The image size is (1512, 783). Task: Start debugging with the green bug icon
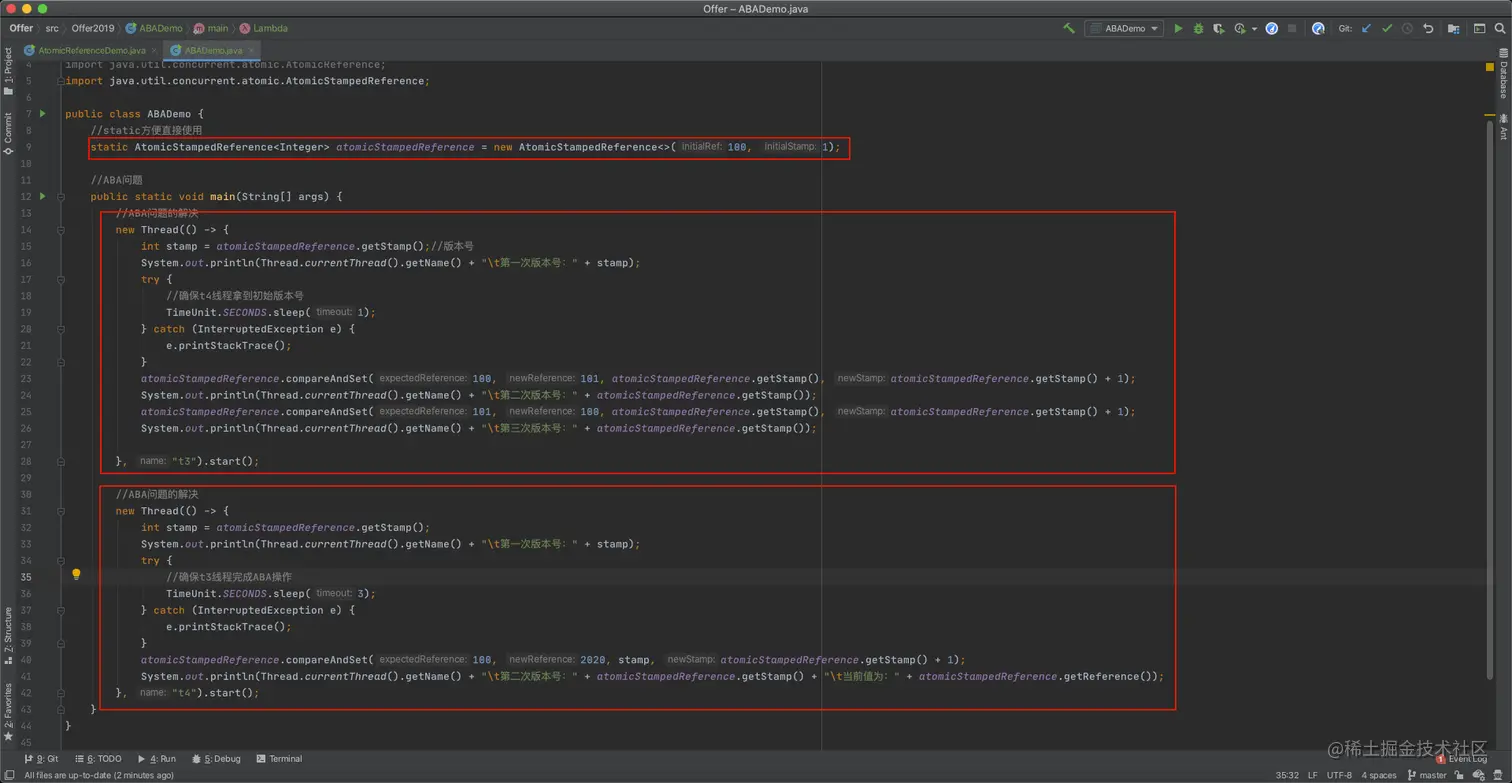[1198, 28]
